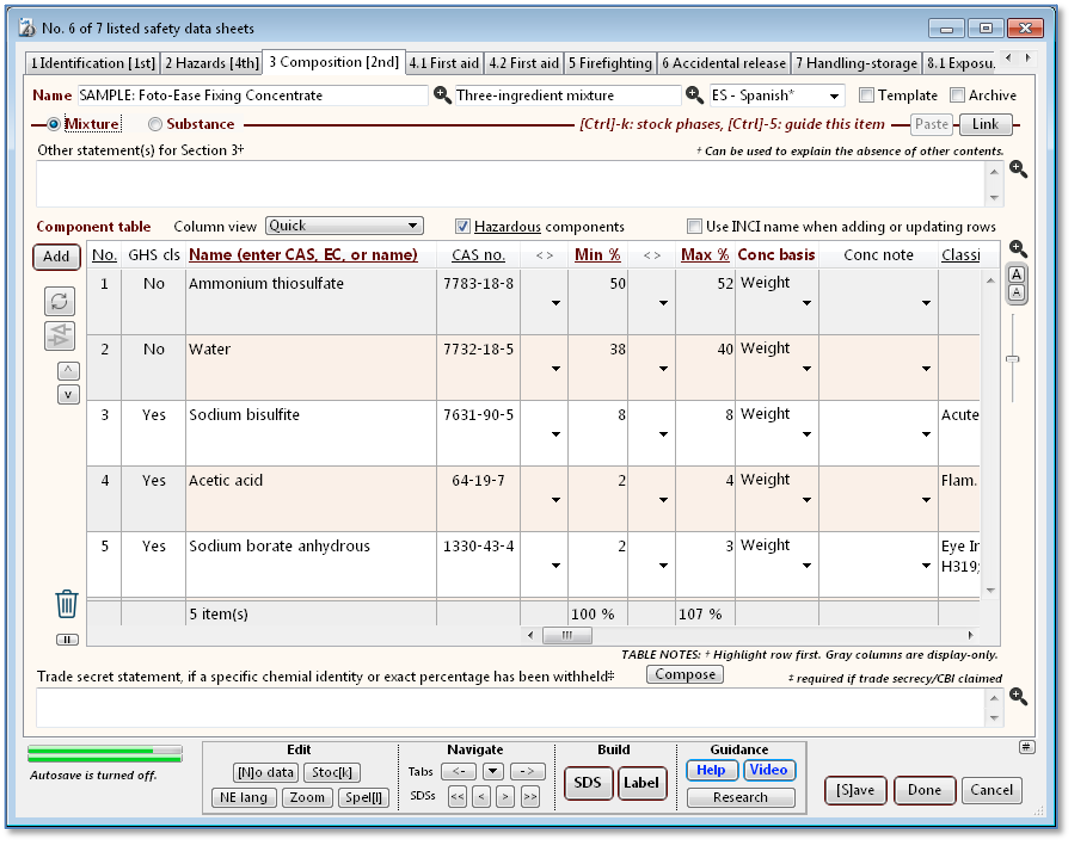Build the SDS document
Image resolution: width=1070 pixels, height=841 pixels.
pos(588,783)
